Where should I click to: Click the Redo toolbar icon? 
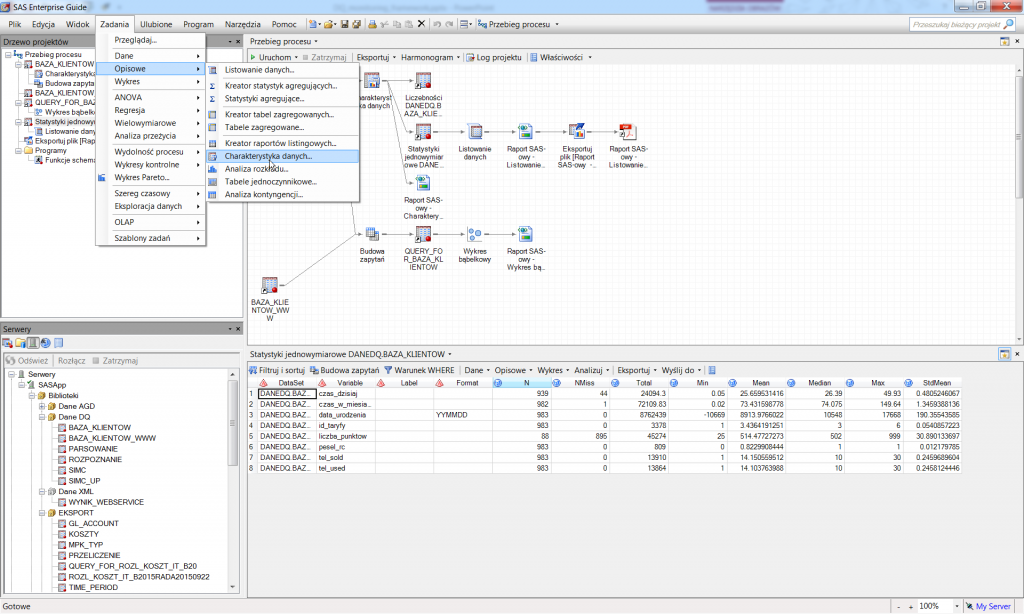(449, 24)
